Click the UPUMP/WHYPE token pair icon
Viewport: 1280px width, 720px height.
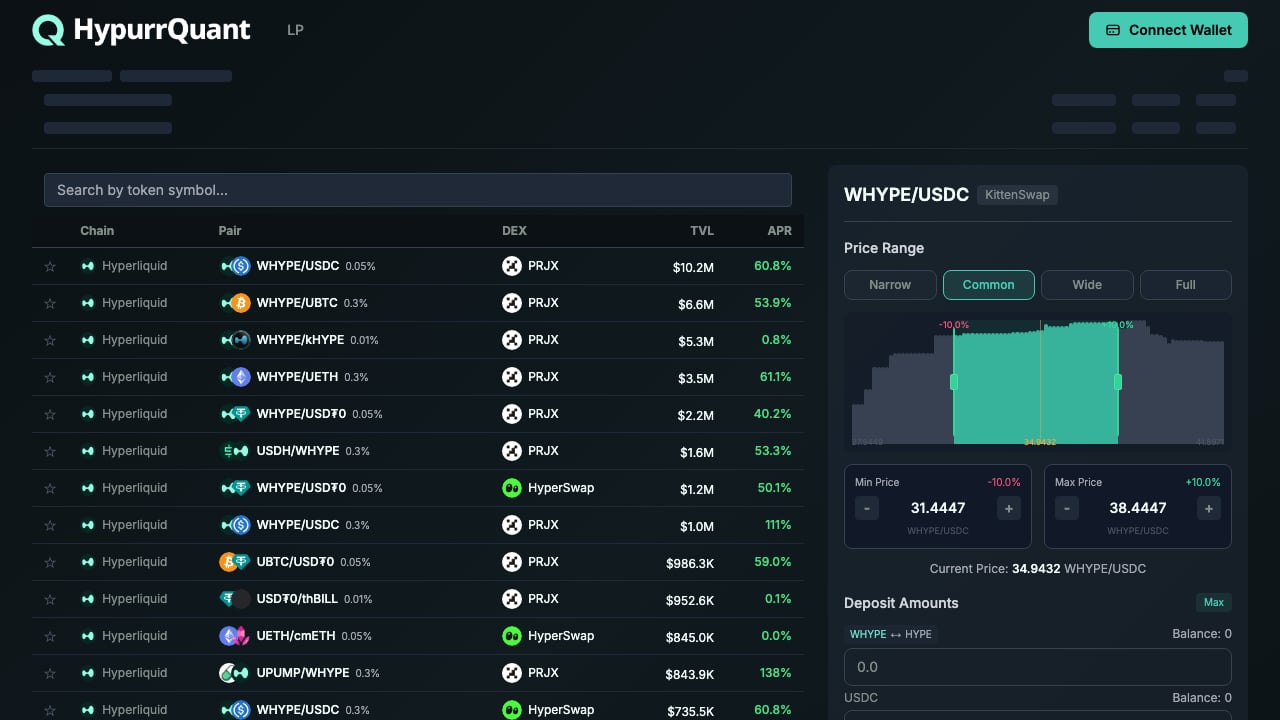click(235, 673)
